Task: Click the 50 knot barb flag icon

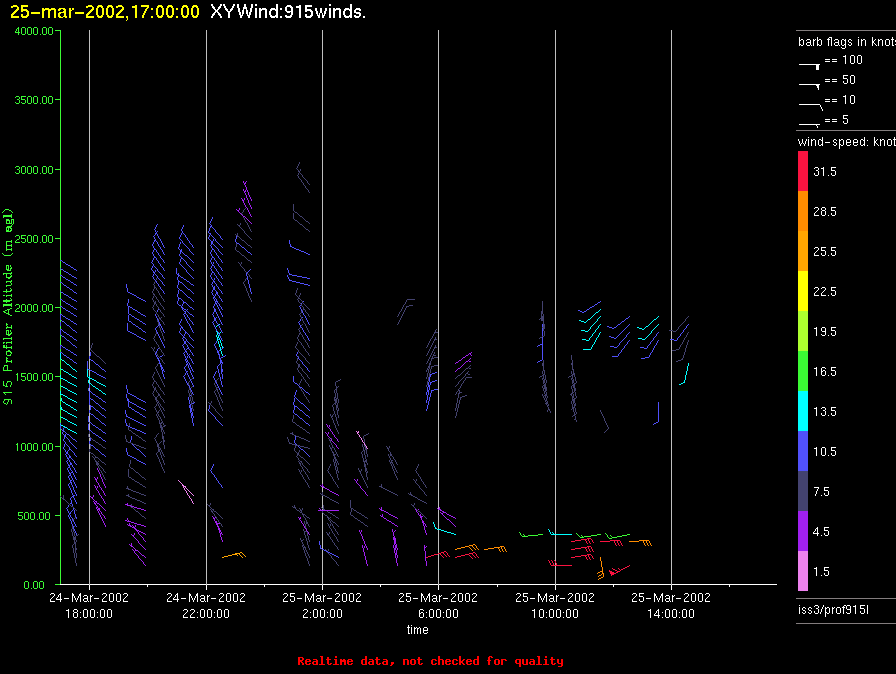Action: [x=809, y=86]
